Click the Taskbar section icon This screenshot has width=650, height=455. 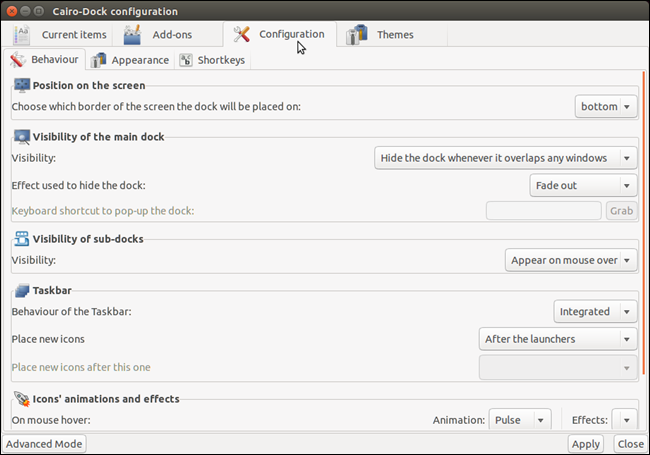(21, 290)
